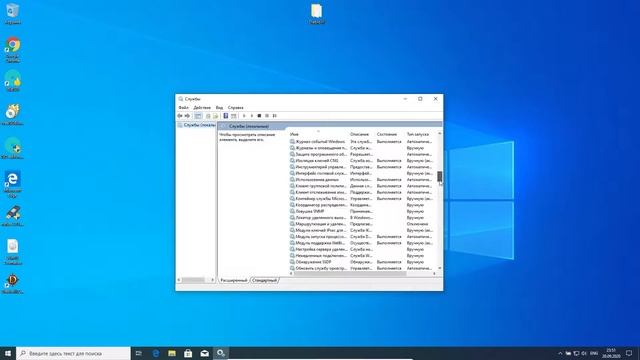Image resolution: width=640 pixels, height=360 pixels.
Task: Select the folder icon at desktop top
Action: click(x=317, y=13)
